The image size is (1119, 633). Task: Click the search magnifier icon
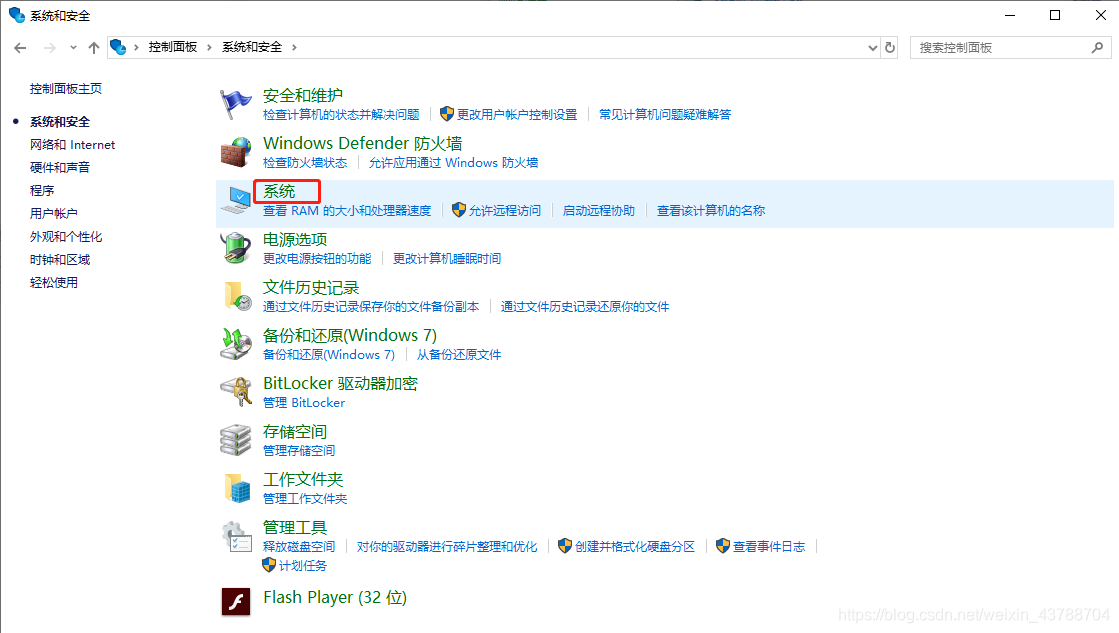point(1097,47)
